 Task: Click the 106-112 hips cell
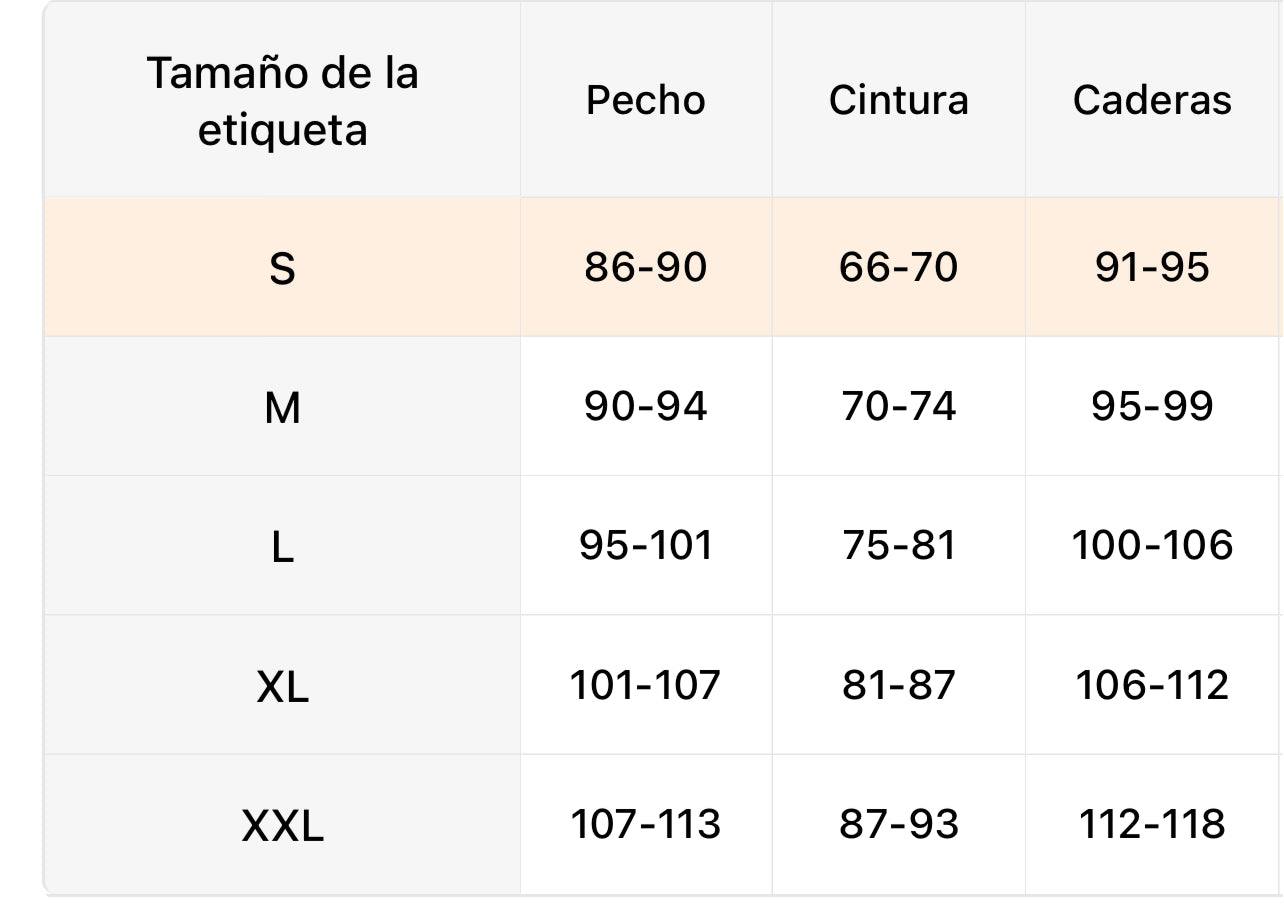(x=1152, y=685)
